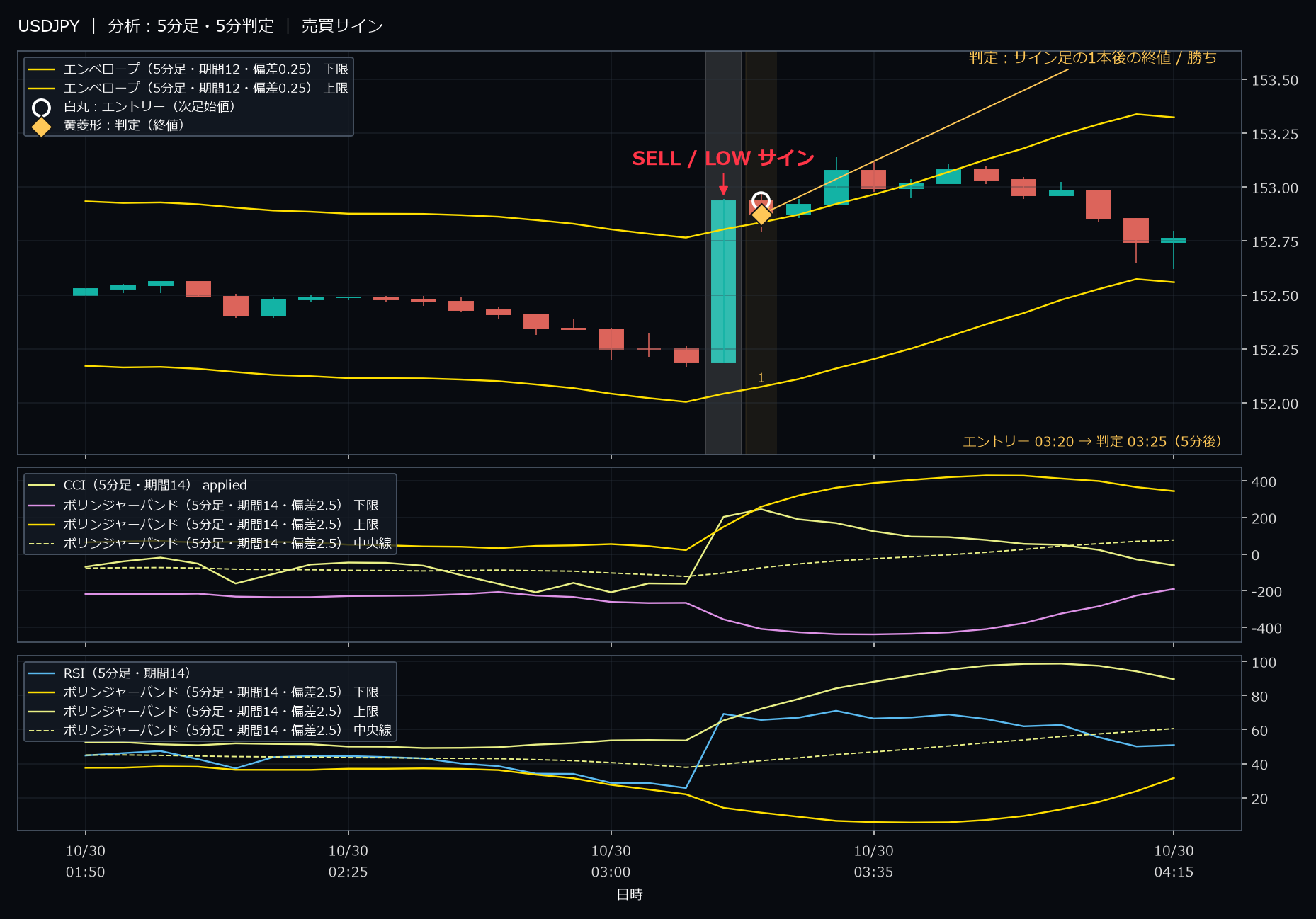
Task: Select the last green candlestick at 04:15
Action: tap(1174, 241)
